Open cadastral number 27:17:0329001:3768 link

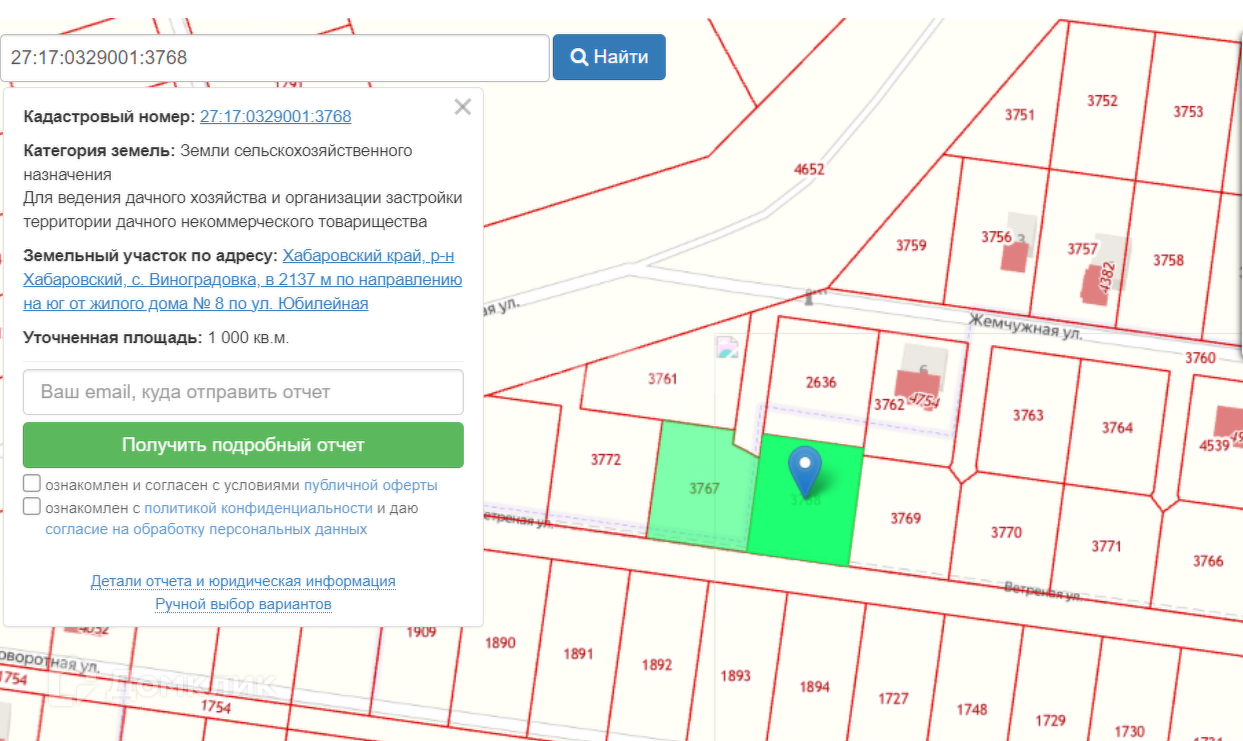coord(275,116)
